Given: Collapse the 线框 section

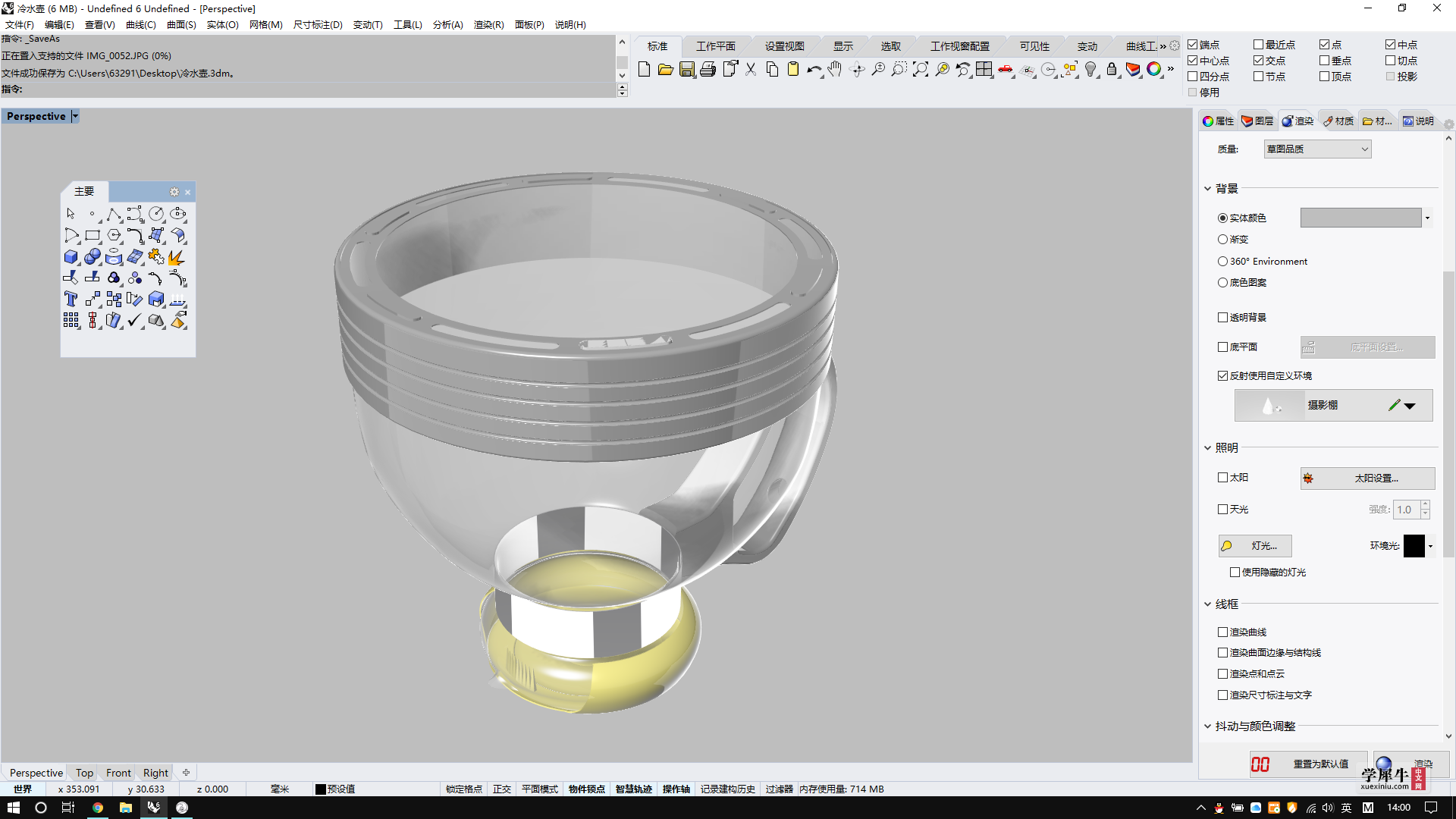Looking at the screenshot, I should (1208, 604).
